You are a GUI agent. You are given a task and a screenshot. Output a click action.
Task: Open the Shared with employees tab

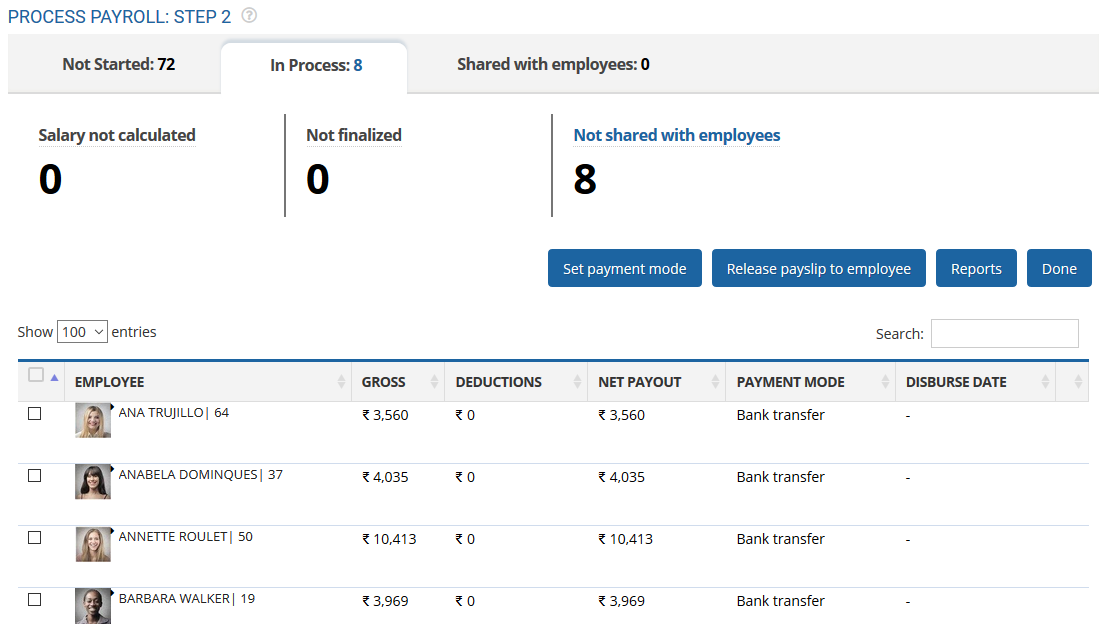click(553, 64)
